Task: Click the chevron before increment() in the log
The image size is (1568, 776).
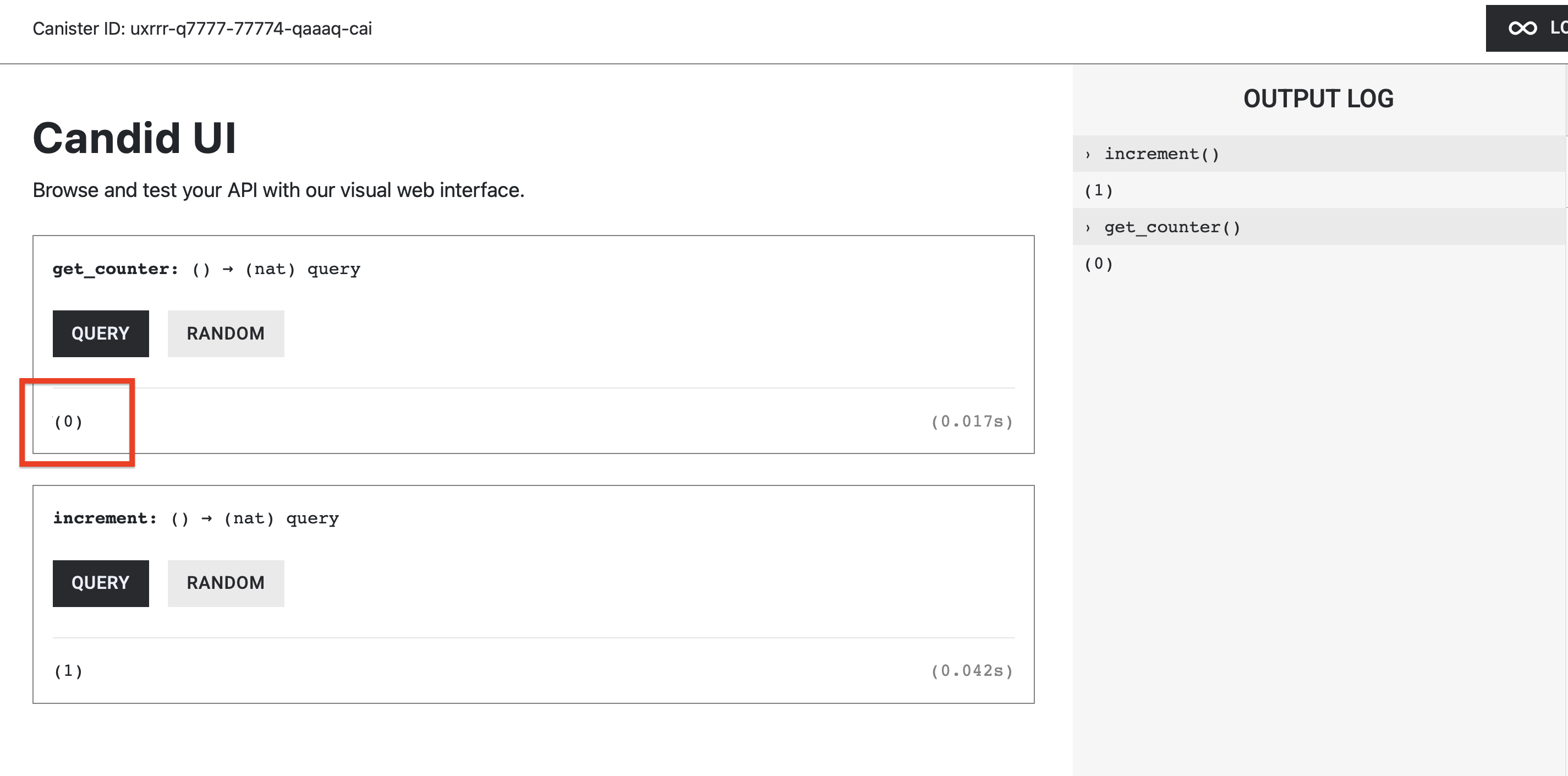Action: [1087, 154]
